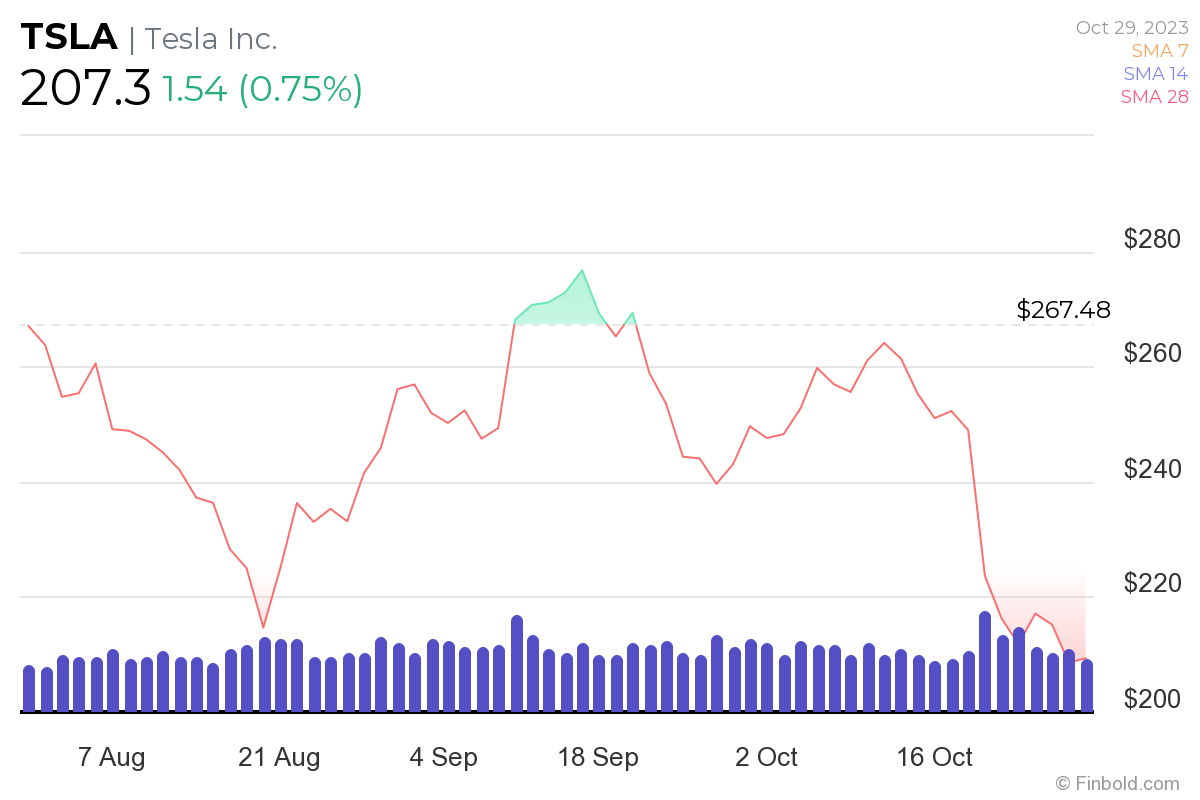The width and height of the screenshot is (1200, 800).
Task: Click the $200 axis label
Action: click(1152, 698)
